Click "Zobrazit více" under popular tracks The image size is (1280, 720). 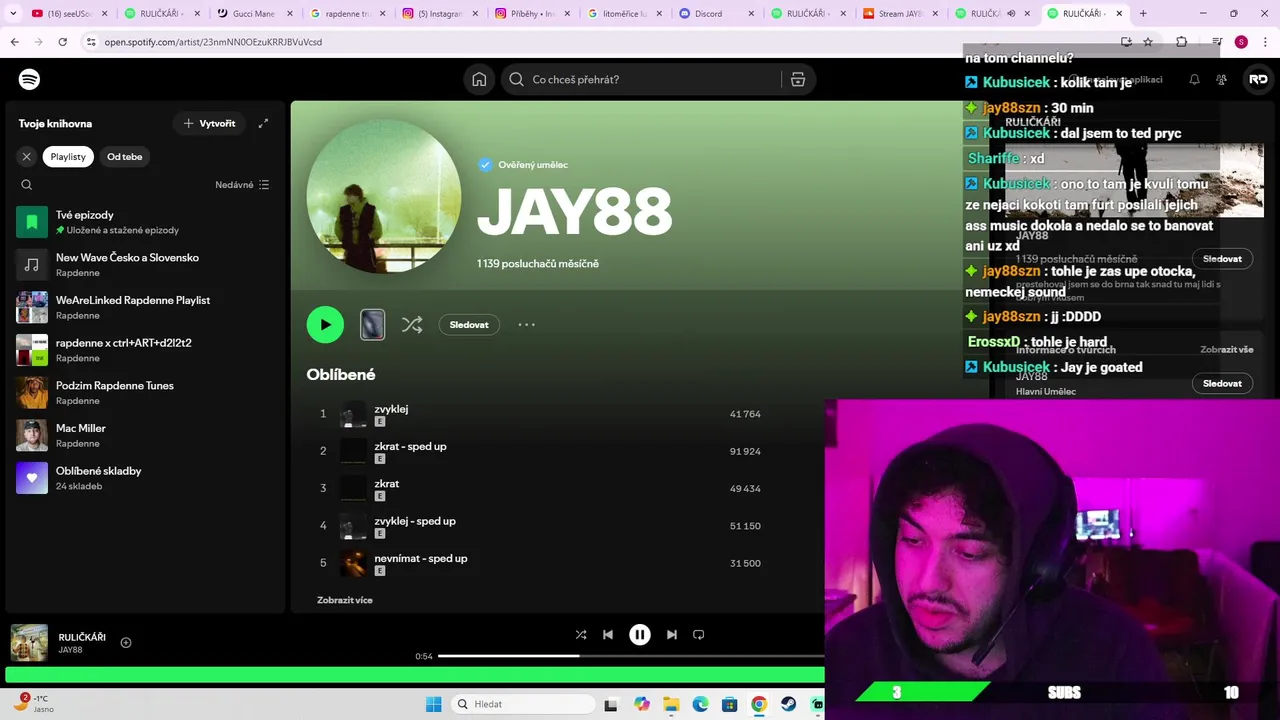[345, 600]
